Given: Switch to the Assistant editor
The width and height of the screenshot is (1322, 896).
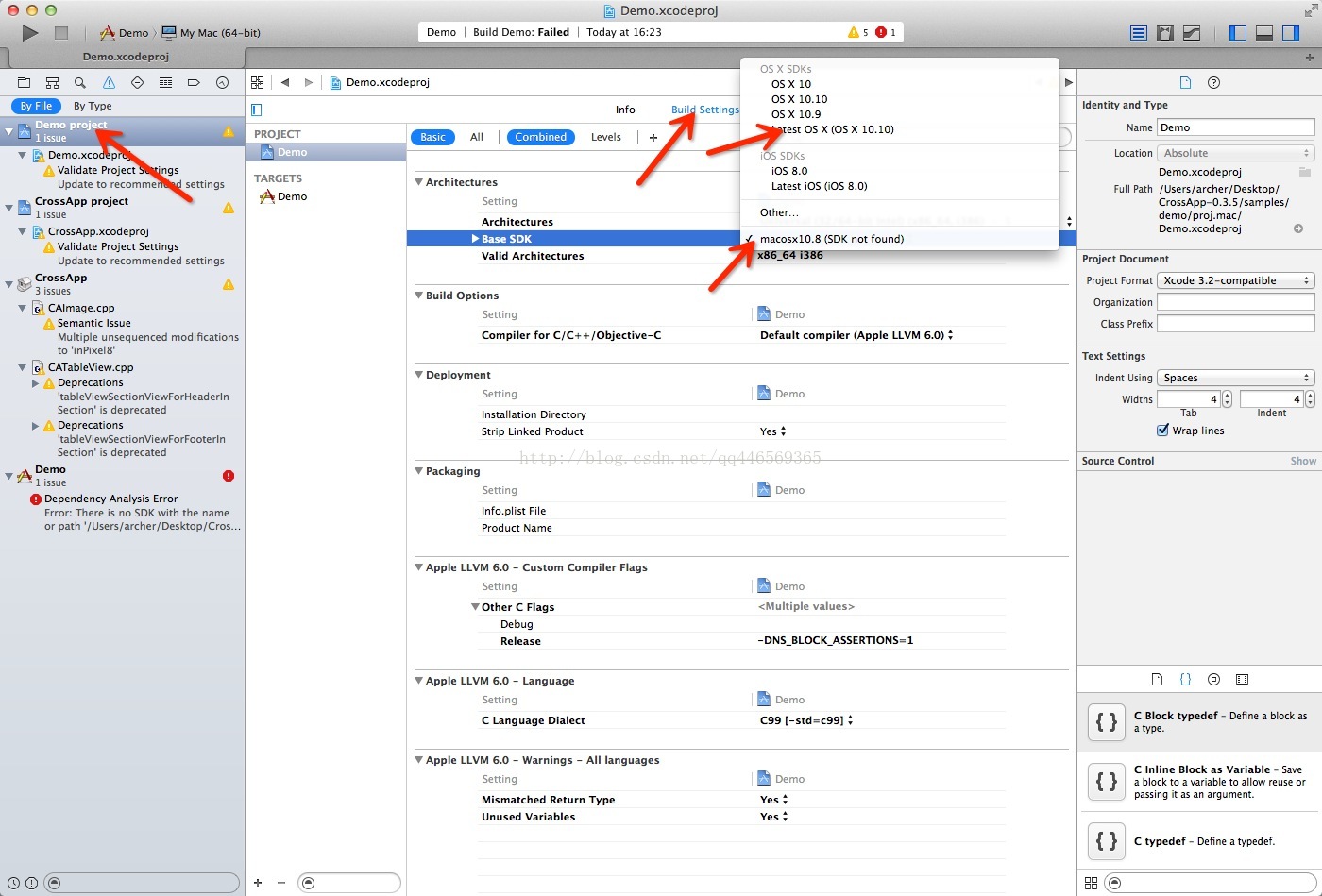Looking at the screenshot, I should coord(1165,33).
